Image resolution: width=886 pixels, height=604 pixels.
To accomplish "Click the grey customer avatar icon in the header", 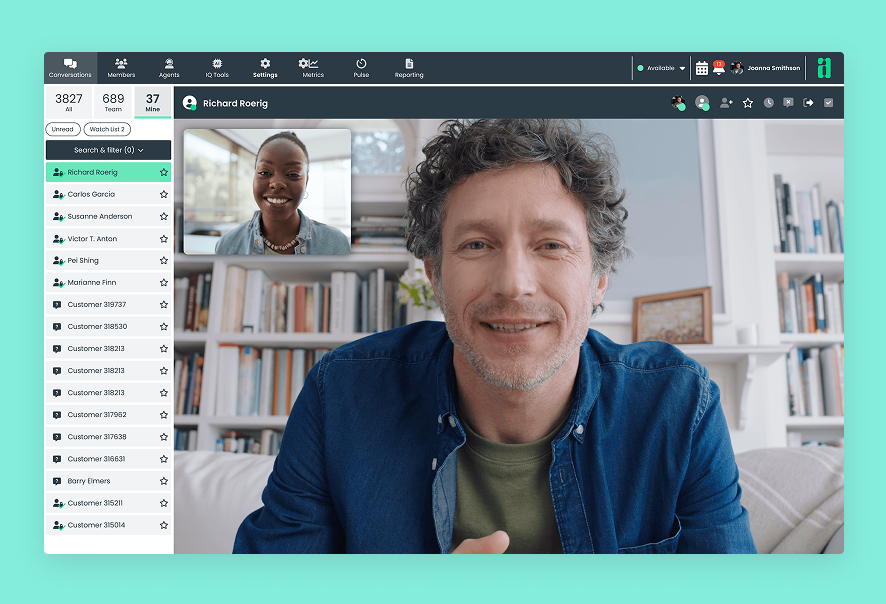I will click(x=702, y=103).
